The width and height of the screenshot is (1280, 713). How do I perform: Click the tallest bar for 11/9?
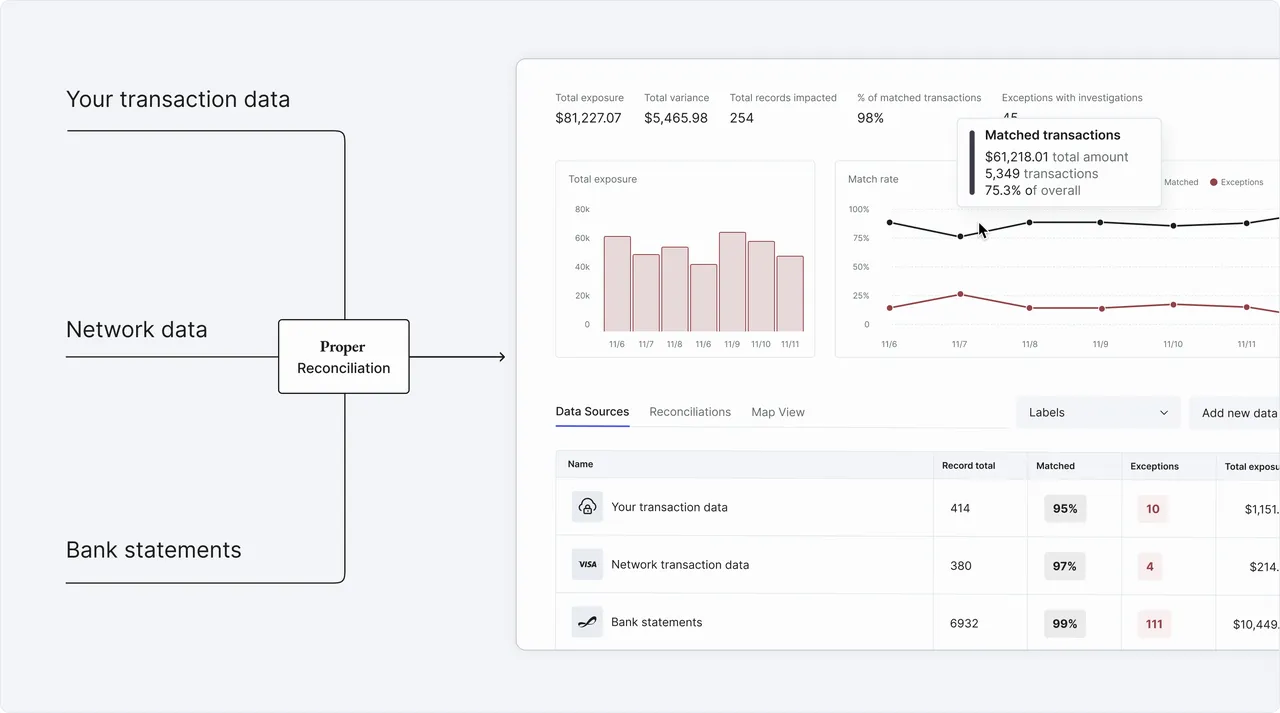(x=732, y=282)
